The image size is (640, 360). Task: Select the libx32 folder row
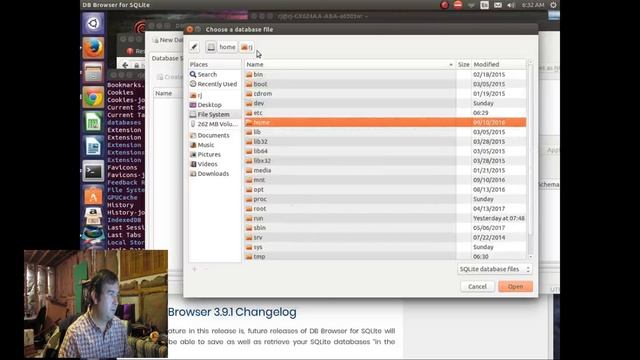click(x=385, y=161)
